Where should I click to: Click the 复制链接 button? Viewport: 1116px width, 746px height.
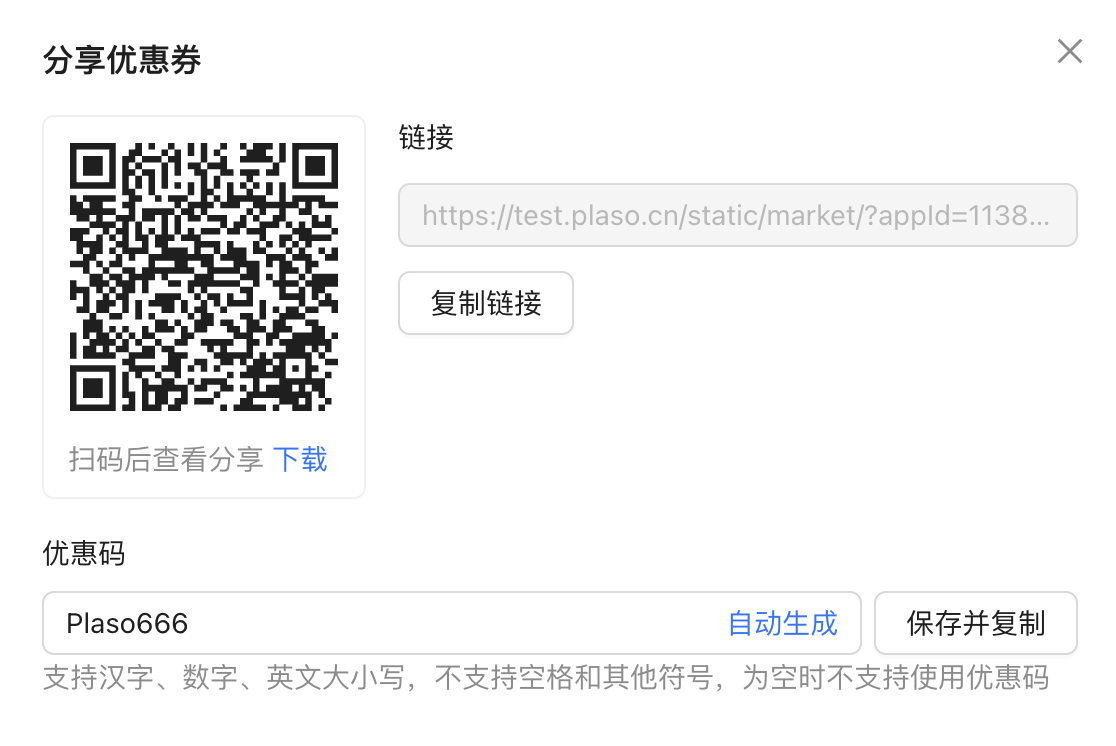click(485, 303)
